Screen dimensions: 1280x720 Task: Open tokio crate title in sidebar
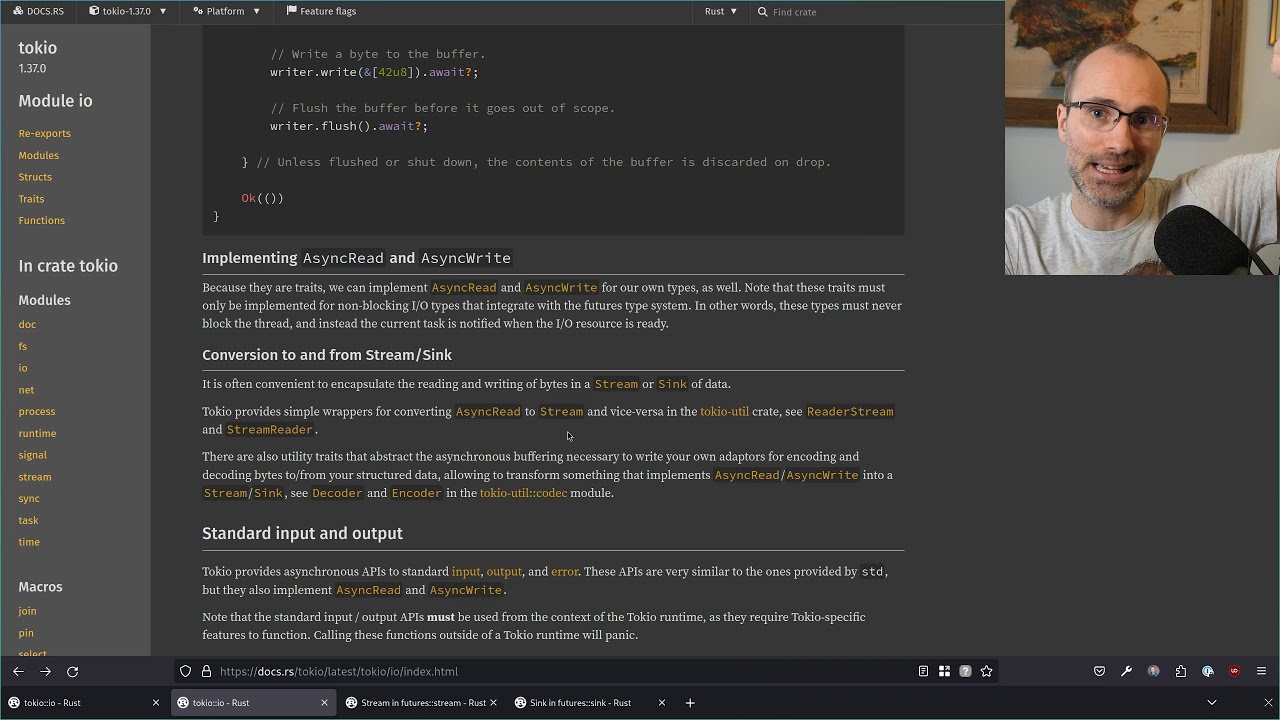[x=37, y=48]
